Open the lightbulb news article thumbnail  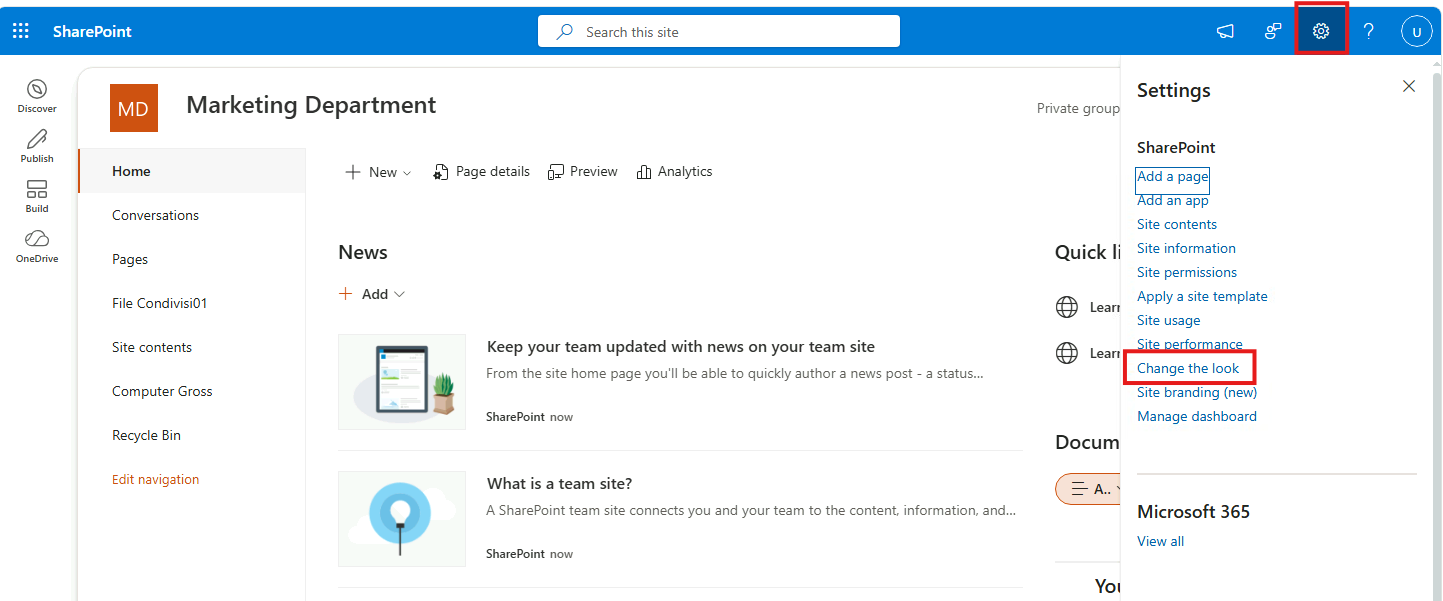pyautogui.click(x=402, y=519)
